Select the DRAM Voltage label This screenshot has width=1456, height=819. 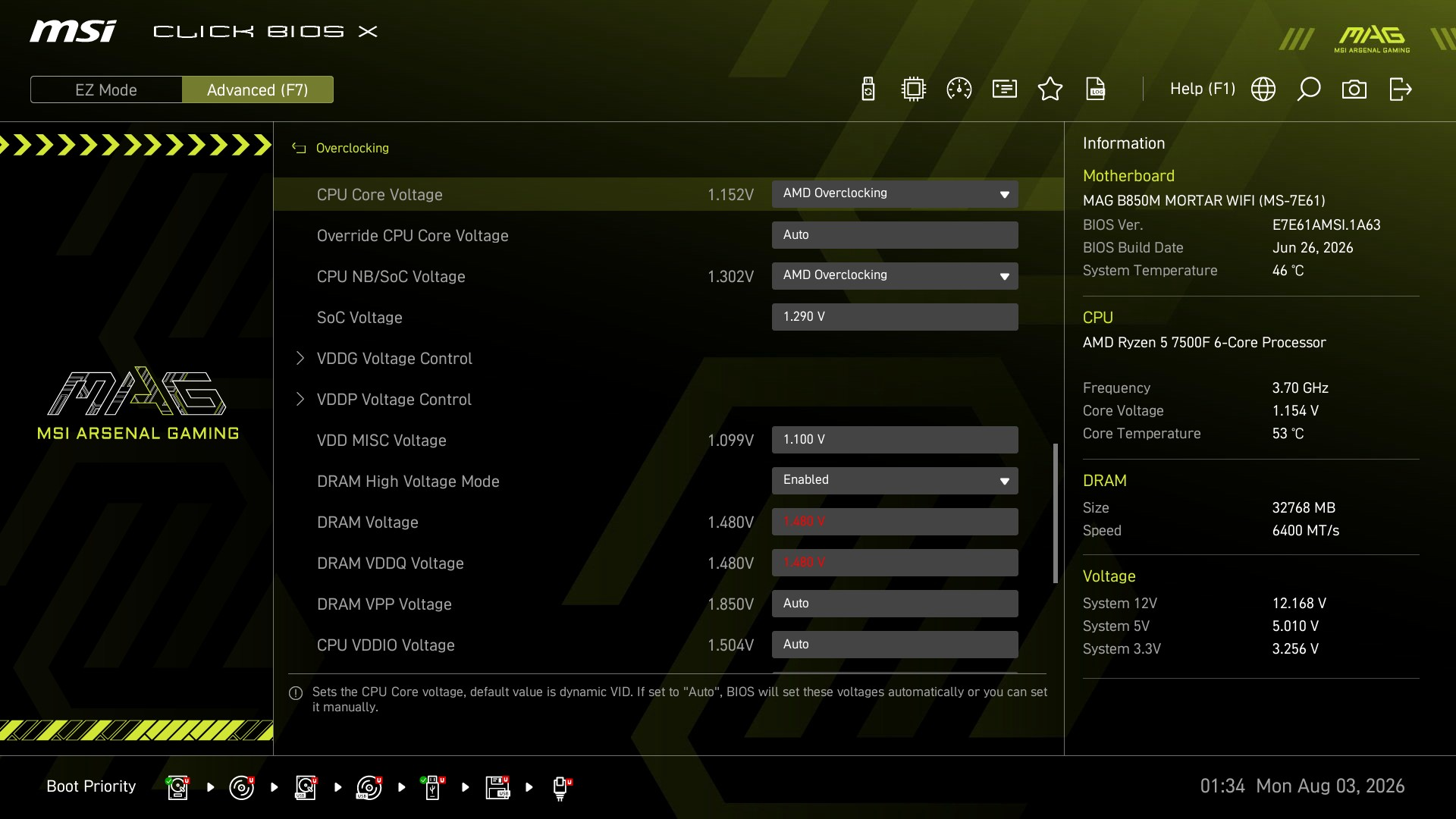tap(368, 522)
